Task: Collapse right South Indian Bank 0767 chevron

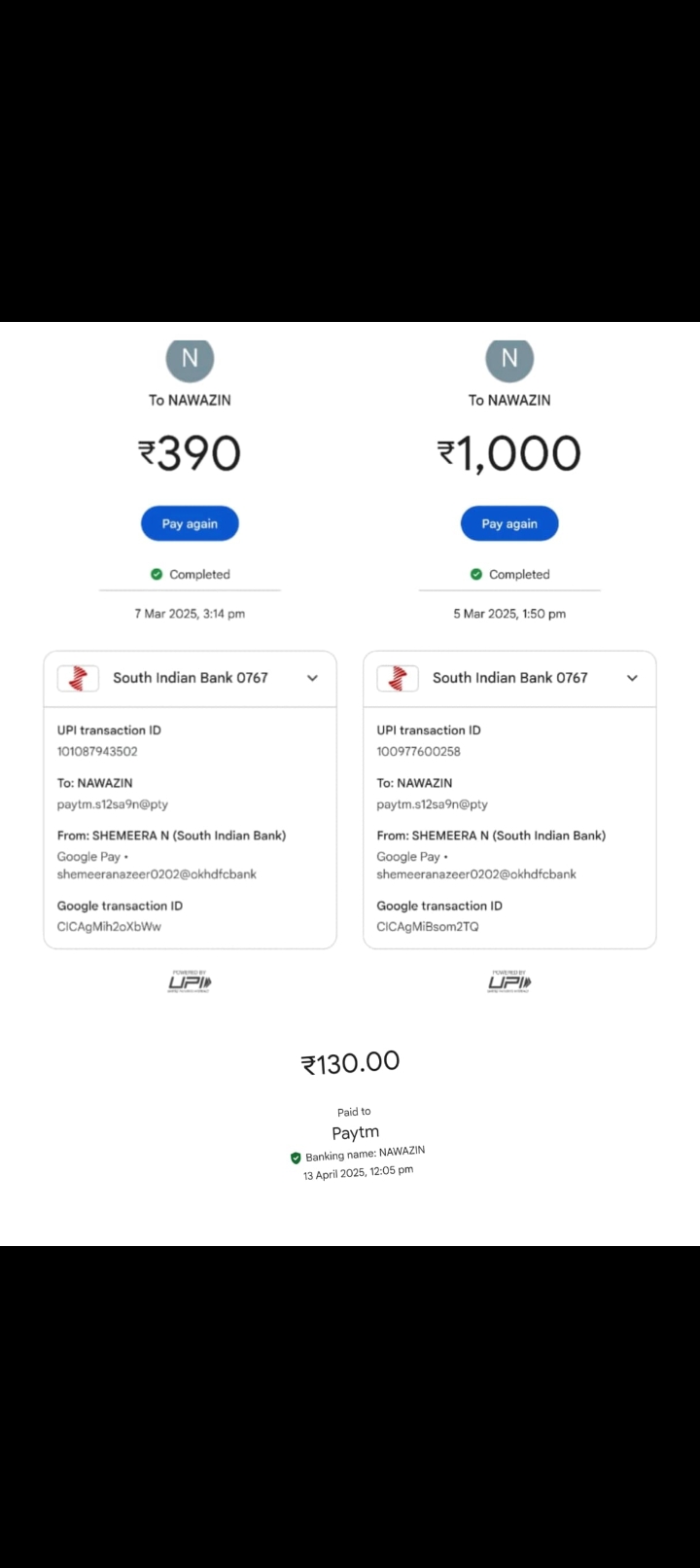Action: 632,678
